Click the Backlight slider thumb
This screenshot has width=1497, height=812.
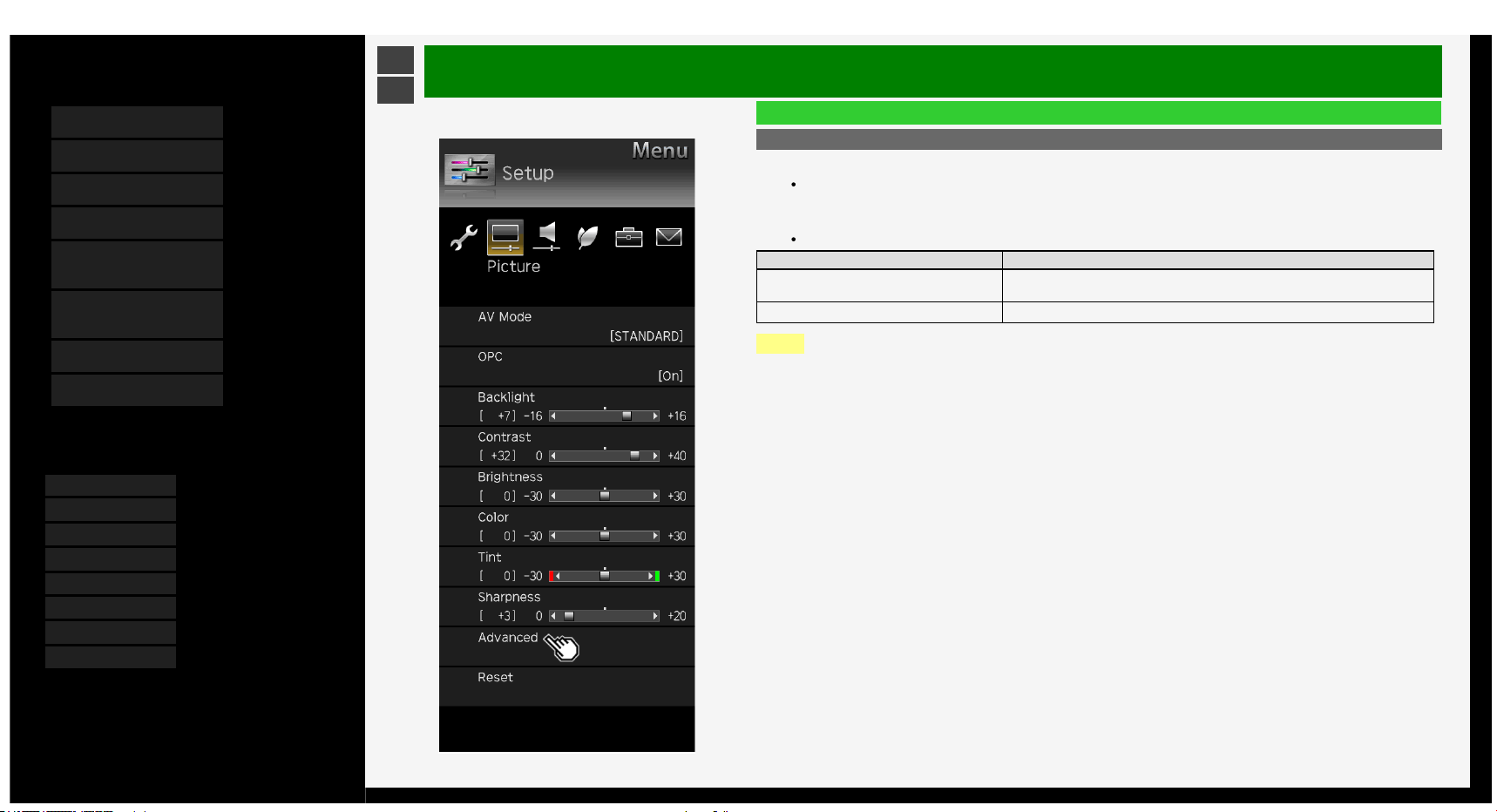coord(627,416)
